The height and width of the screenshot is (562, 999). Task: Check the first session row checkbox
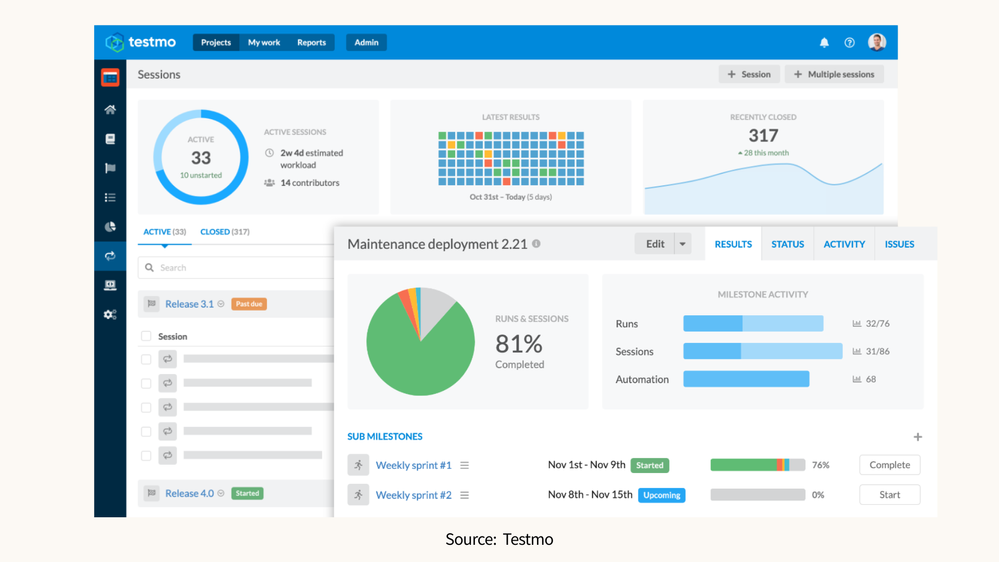[146, 359]
